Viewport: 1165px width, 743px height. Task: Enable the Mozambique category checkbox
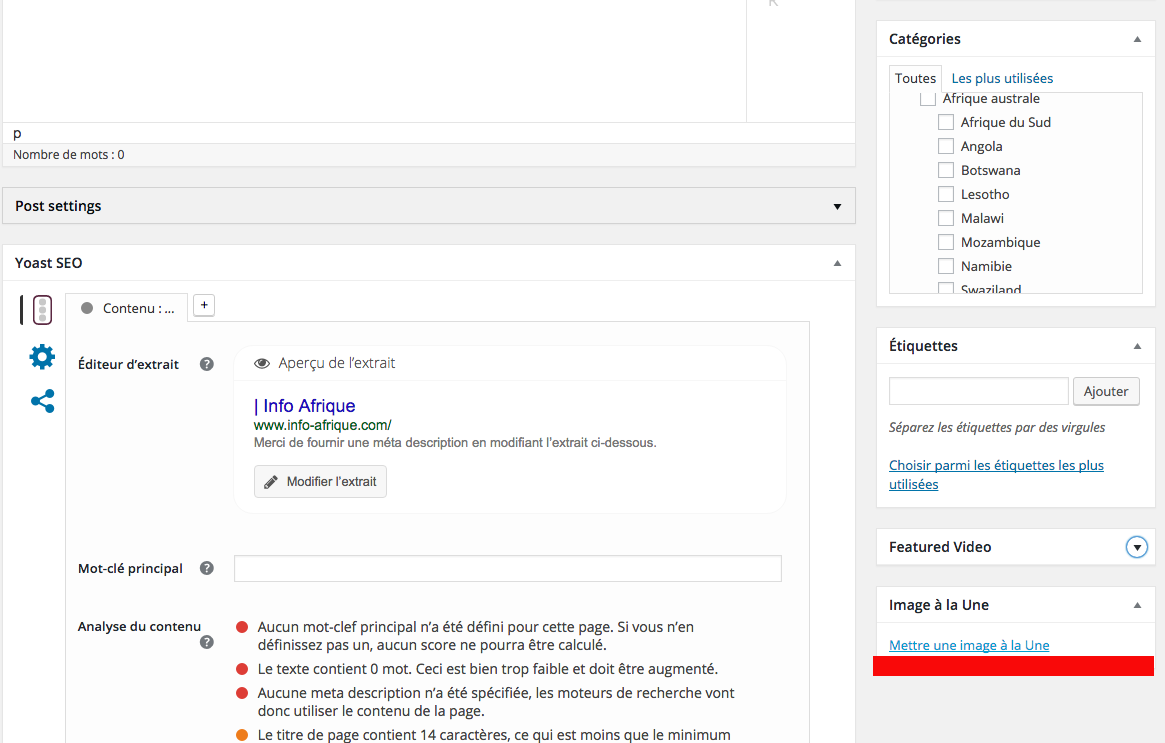coord(946,242)
